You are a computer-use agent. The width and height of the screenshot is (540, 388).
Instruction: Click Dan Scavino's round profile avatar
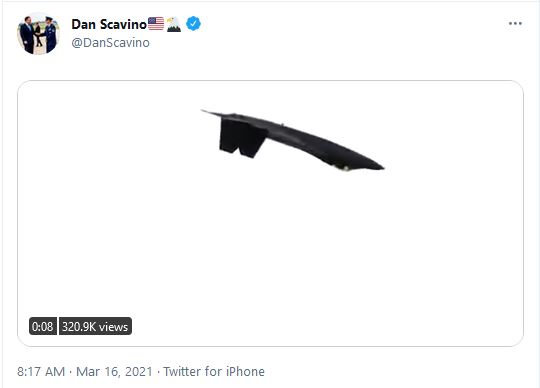pos(38,34)
